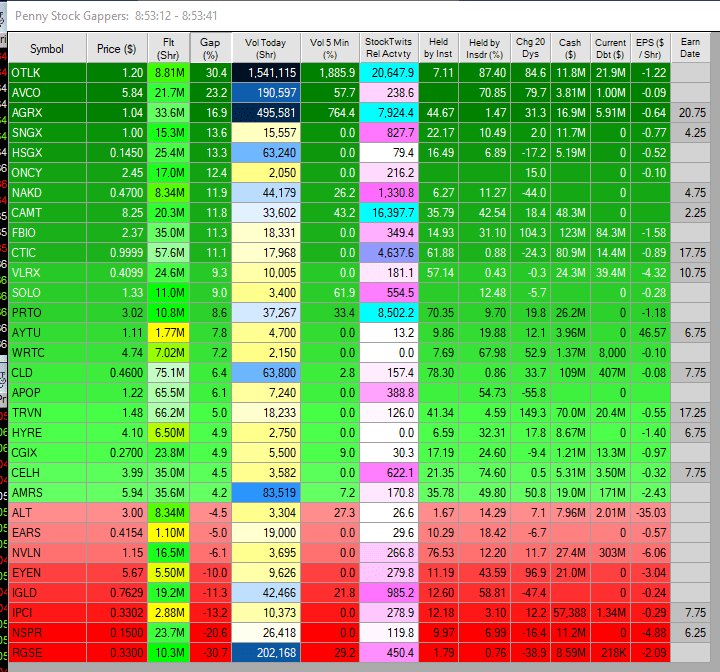The height and width of the screenshot is (672, 720).
Task: Click CLD current debt 407M
Action: pyautogui.click(x=610, y=373)
